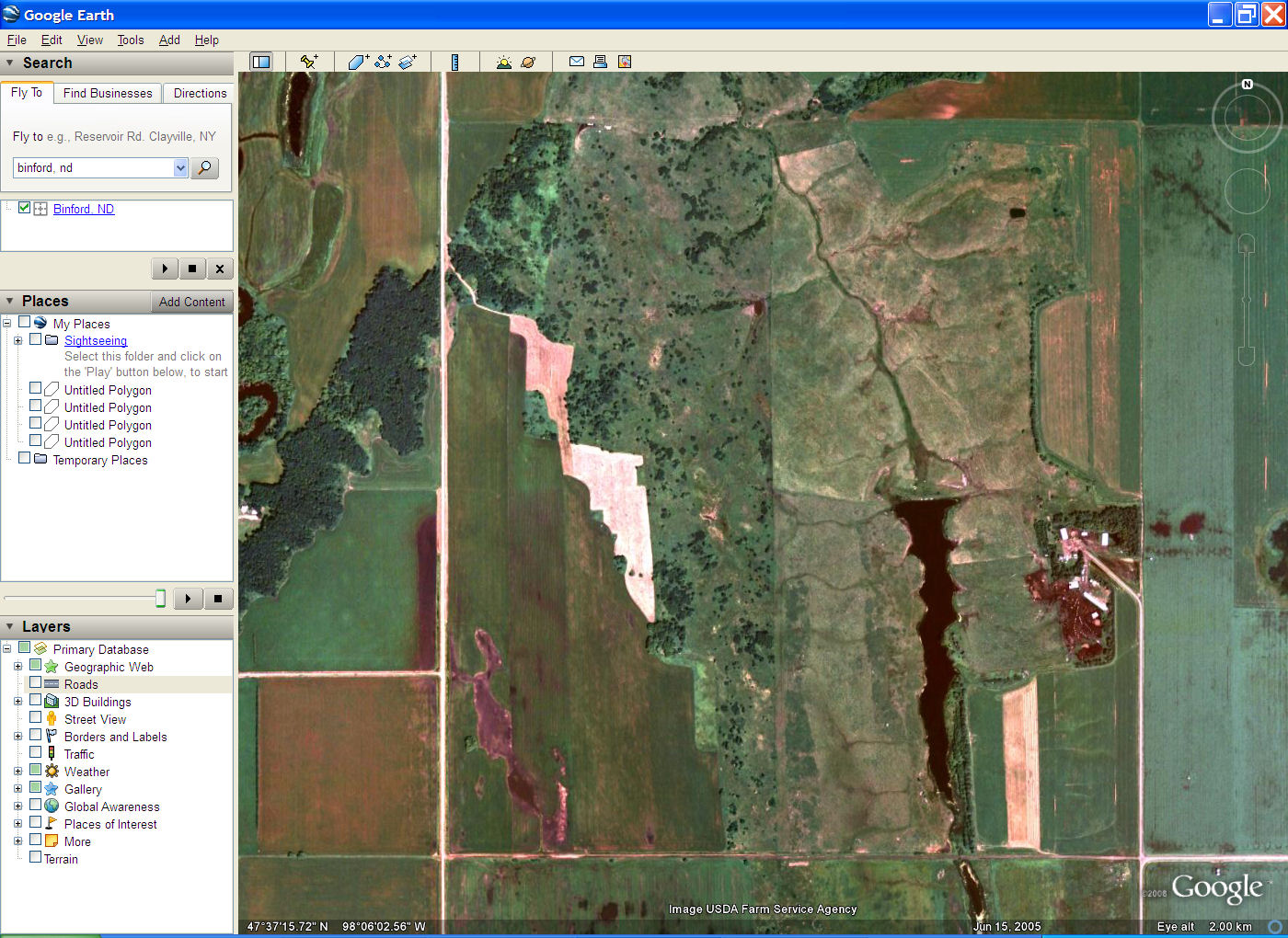The image size is (1288, 938).
Task: Click the My Places globe icon
Action: [x=40, y=323]
